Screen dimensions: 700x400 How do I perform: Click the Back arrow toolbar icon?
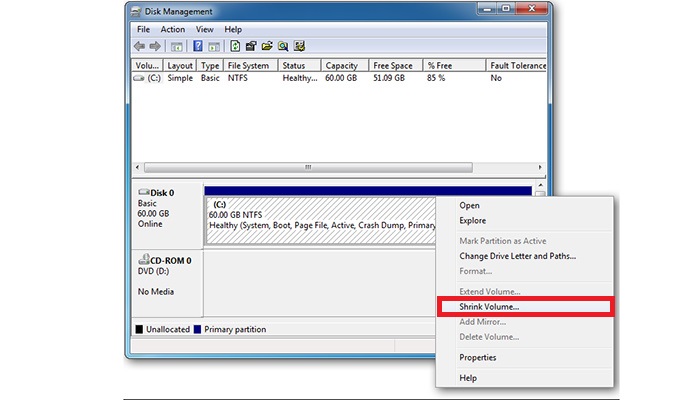[140, 46]
